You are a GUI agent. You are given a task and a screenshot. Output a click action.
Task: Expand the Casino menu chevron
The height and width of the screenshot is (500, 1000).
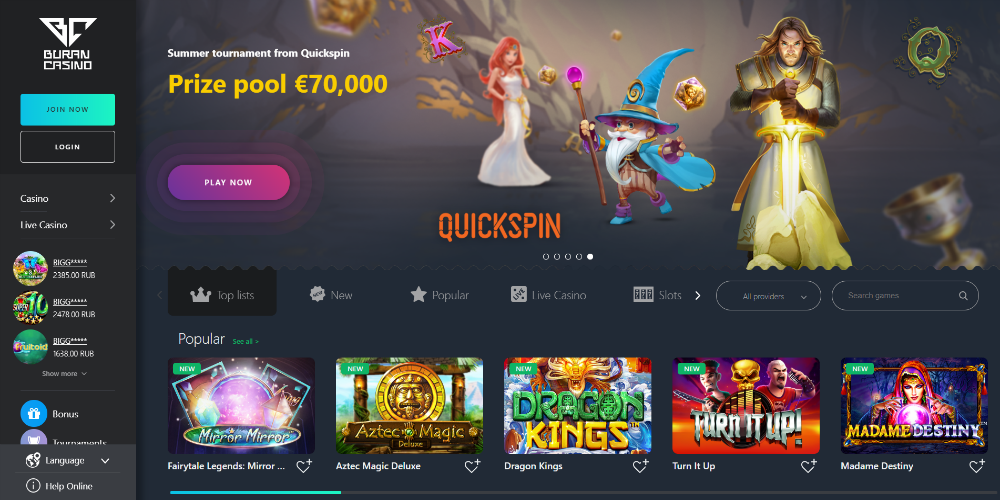(112, 198)
